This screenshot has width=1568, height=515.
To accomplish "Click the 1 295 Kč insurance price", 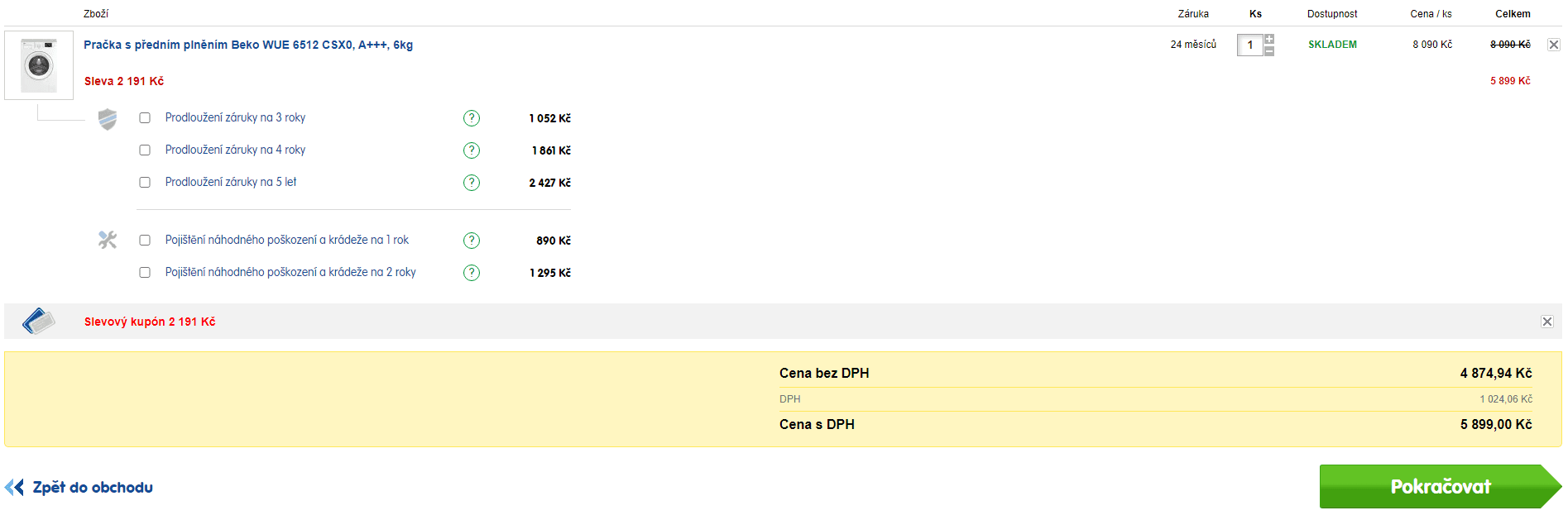I will pyautogui.click(x=550, y=273).
